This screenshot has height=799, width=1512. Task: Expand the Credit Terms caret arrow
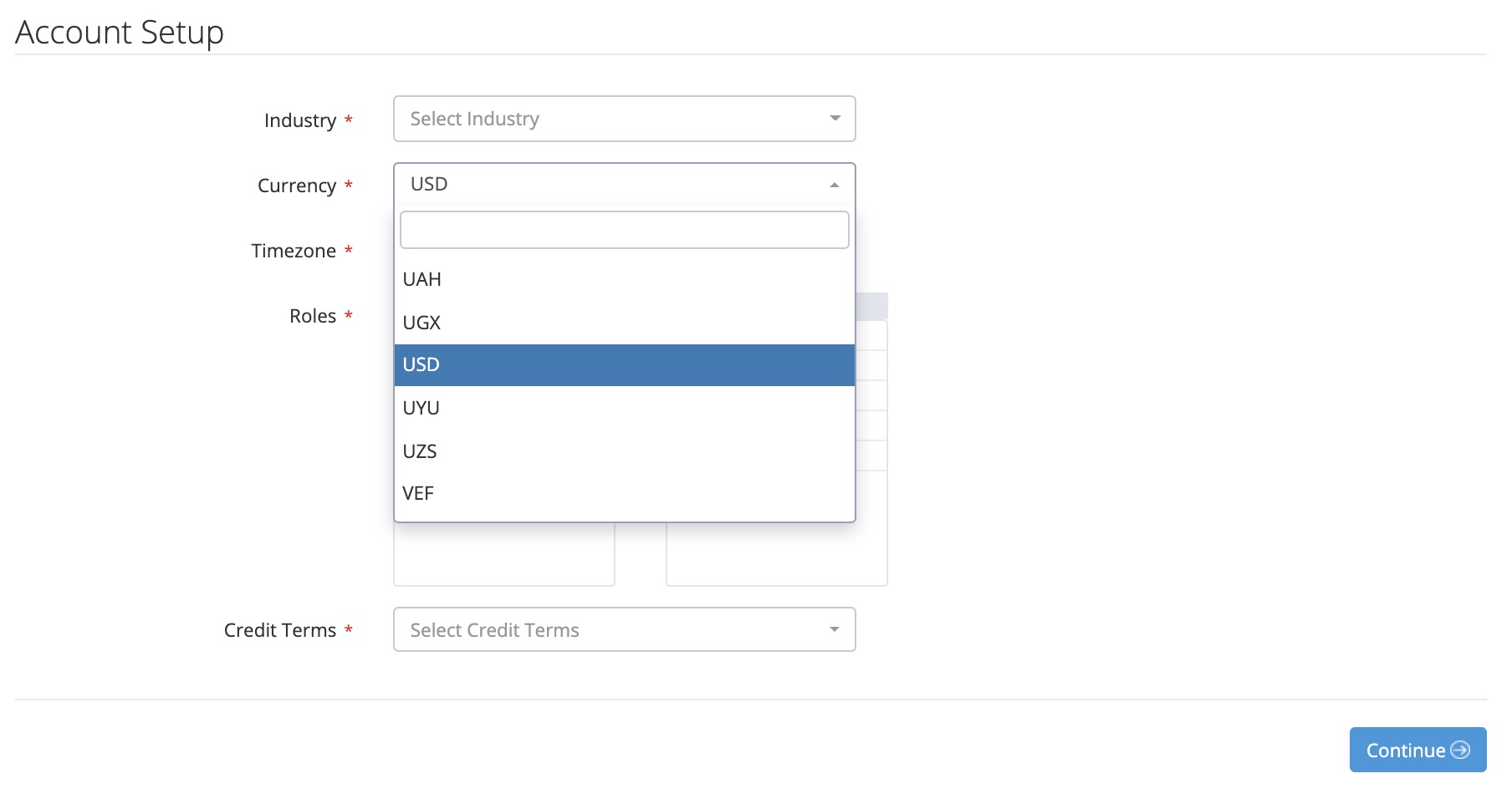(835, 629)
